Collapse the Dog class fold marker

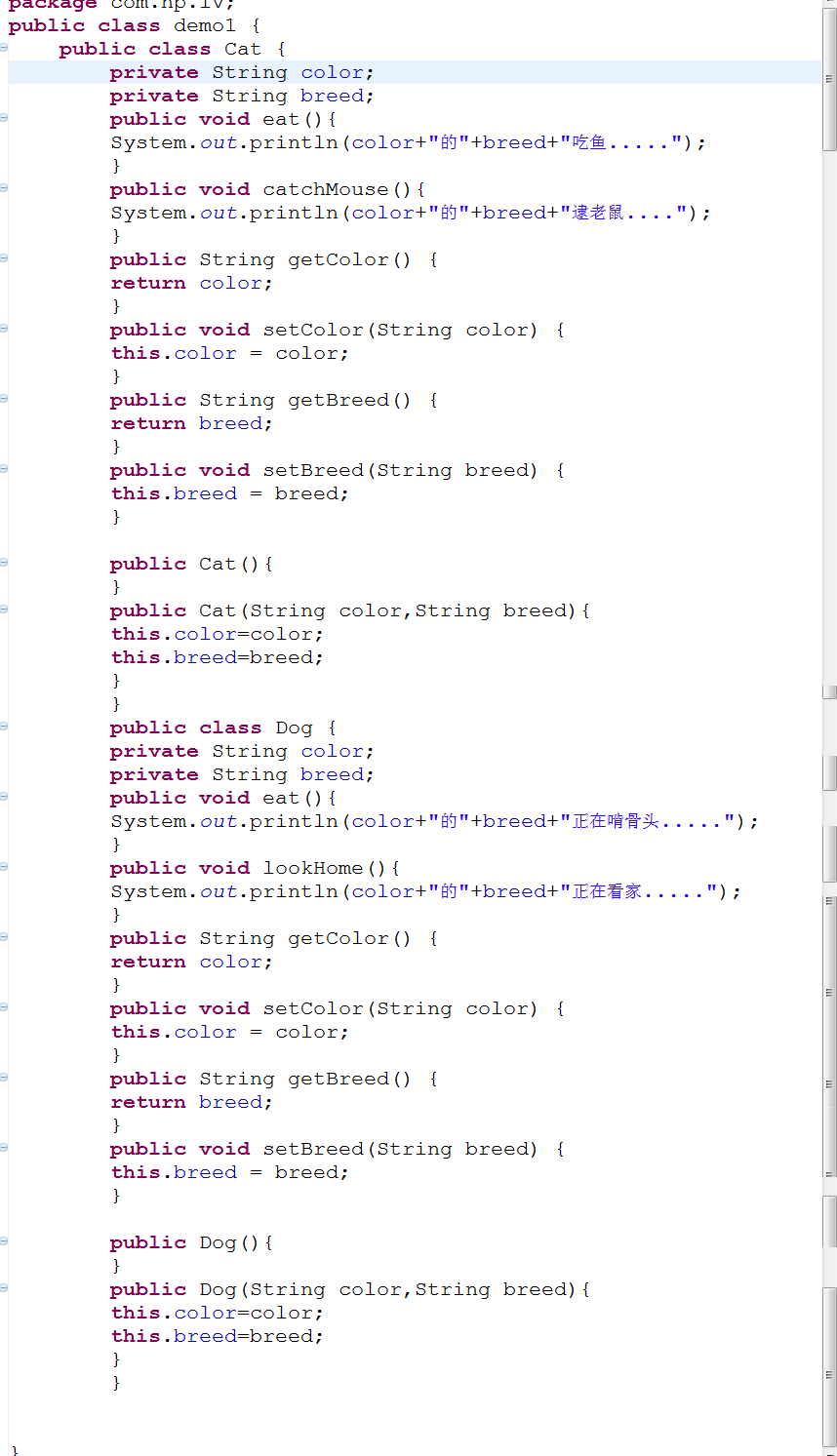[4, 727]
